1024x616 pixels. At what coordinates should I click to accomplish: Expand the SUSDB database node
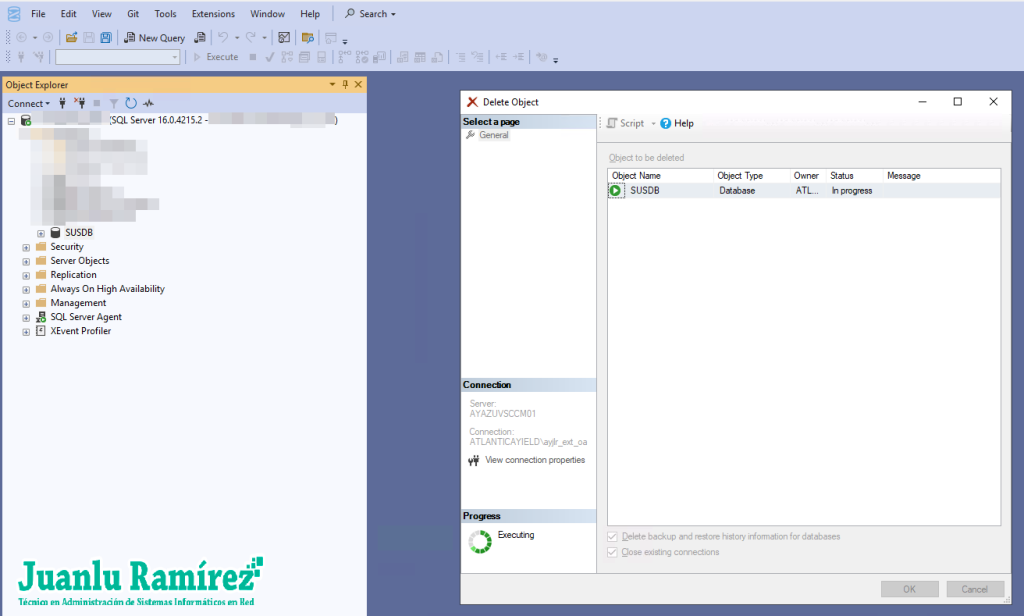(x=41, y=233)
